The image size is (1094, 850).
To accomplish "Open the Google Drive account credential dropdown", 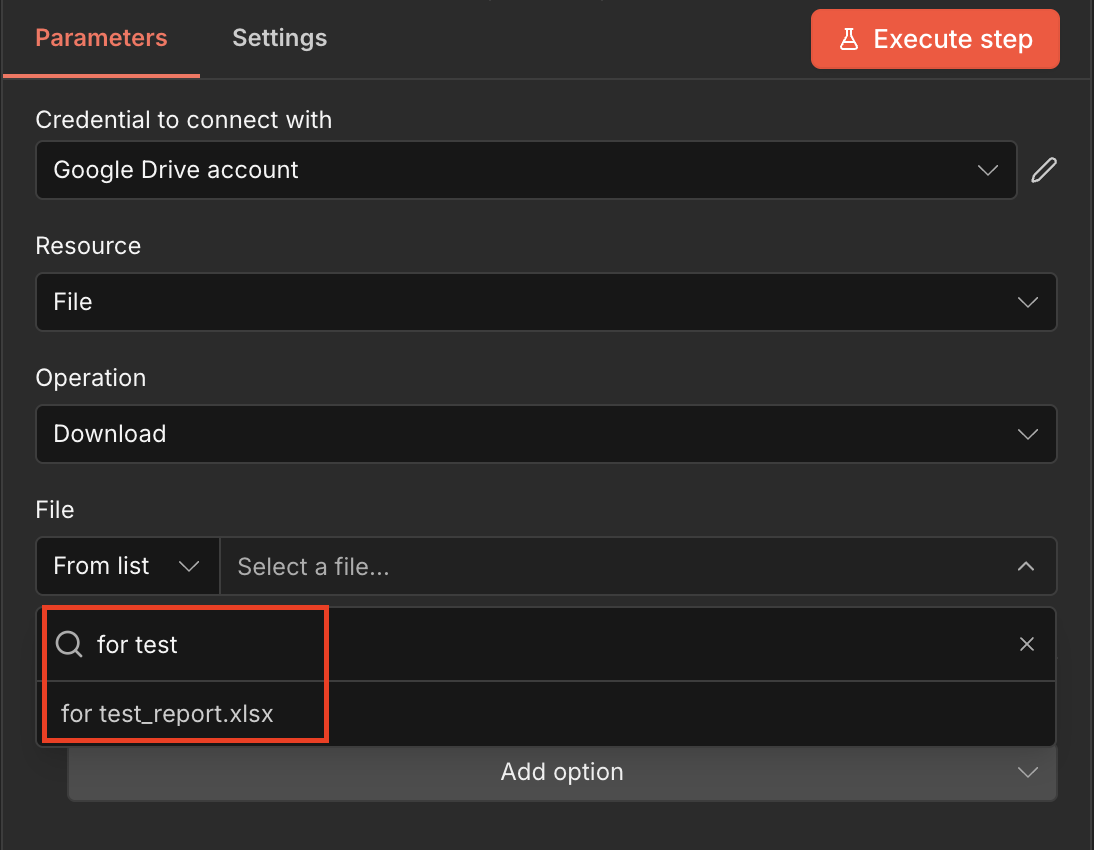I will (x=526, y=170).
